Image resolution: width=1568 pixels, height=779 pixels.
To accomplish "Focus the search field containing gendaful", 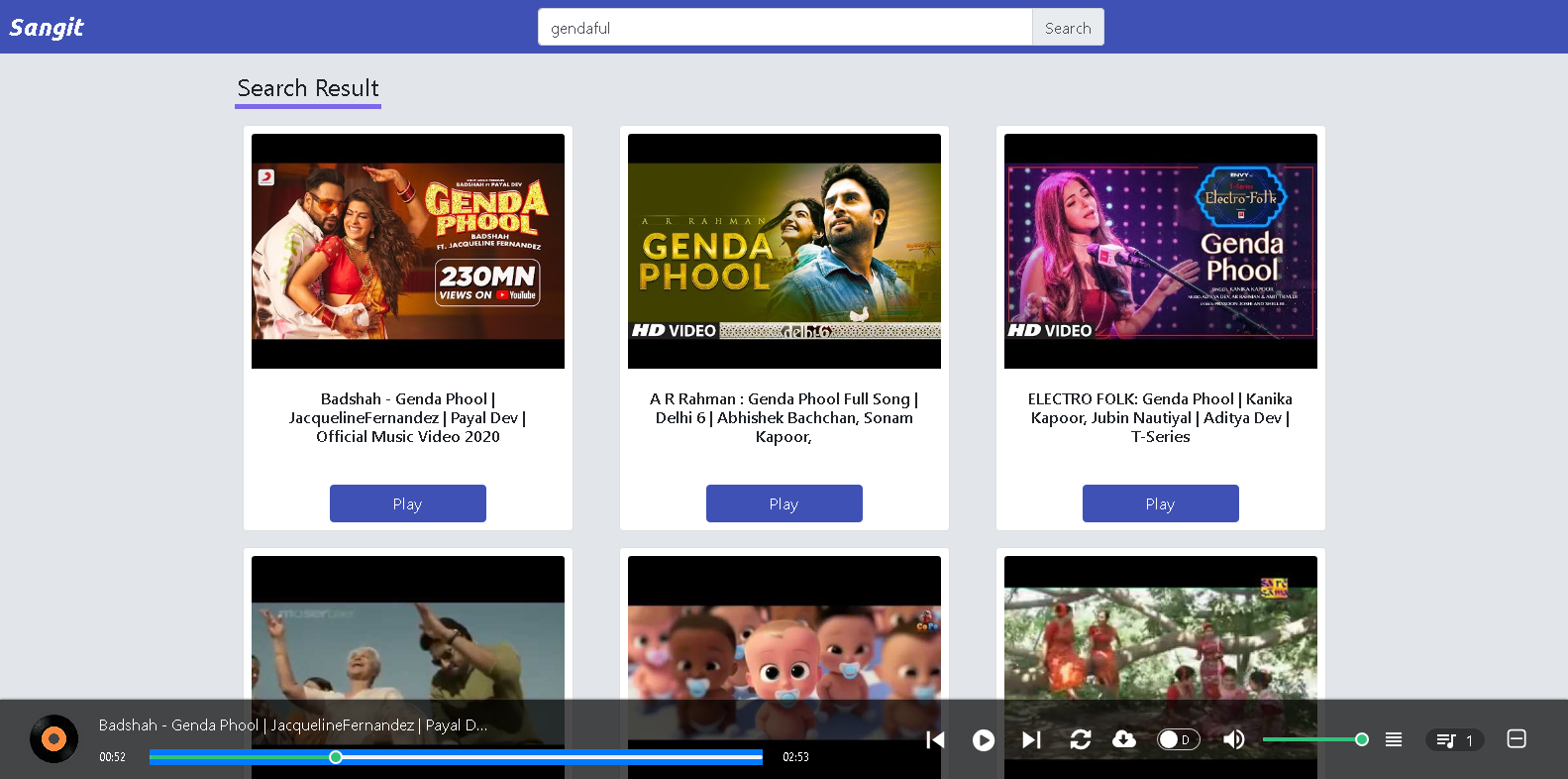I will coord(784,28).
